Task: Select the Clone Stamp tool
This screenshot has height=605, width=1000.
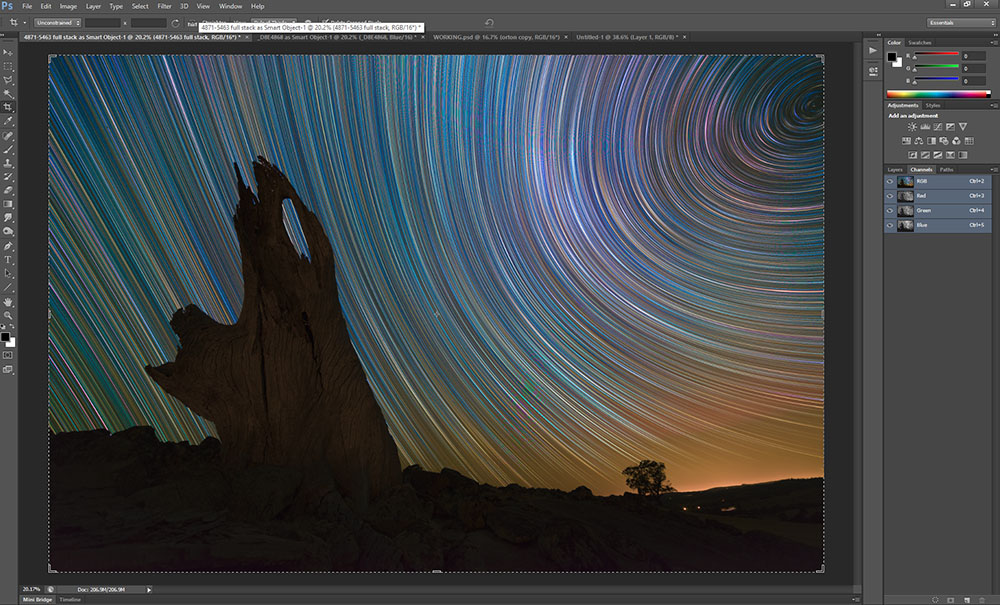Action: point(8,163)
